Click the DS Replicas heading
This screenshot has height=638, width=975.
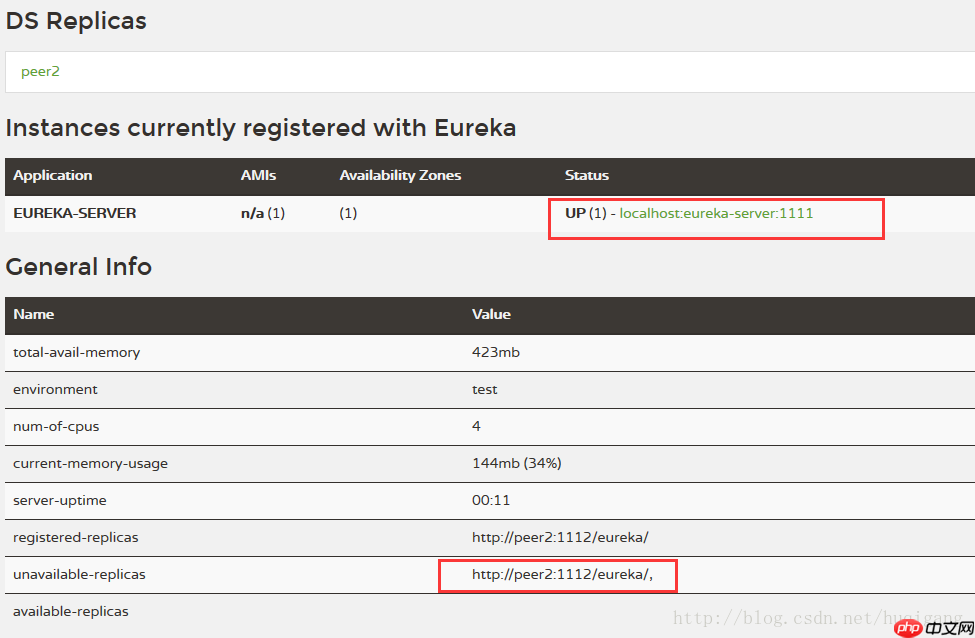76,20
